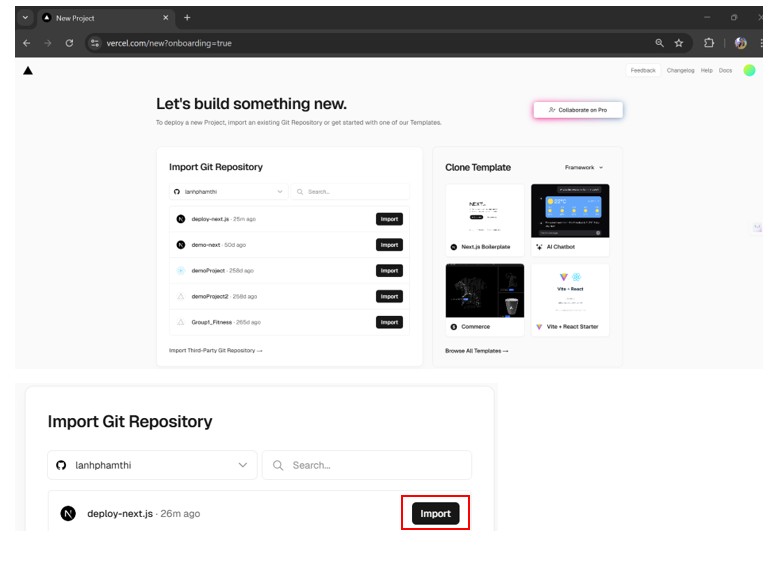Select the AI Chatbot template thumbnail
The image size is (772, 562).
pyautogui.click(x=570, y=211)
